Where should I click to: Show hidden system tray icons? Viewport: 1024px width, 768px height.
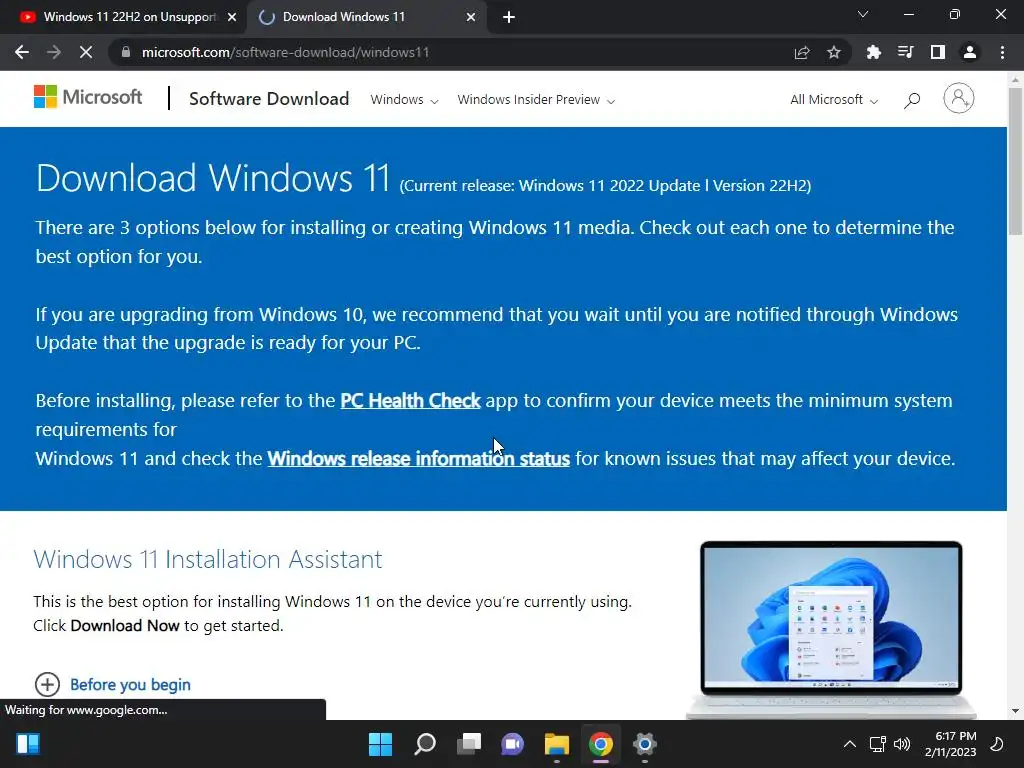point(850,744)
